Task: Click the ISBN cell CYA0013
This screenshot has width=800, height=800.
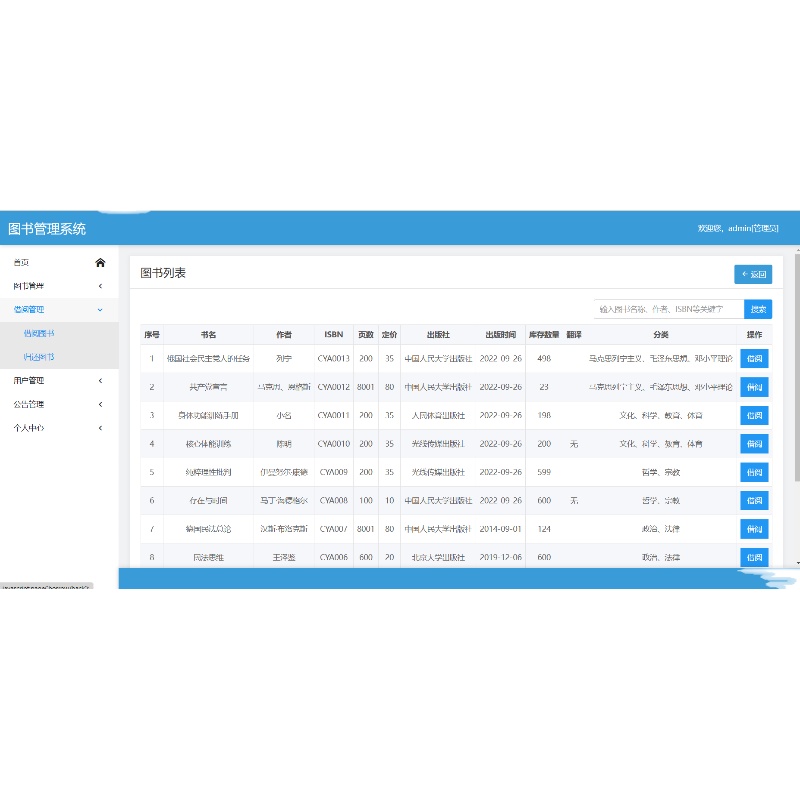Action: pos(334,358)
